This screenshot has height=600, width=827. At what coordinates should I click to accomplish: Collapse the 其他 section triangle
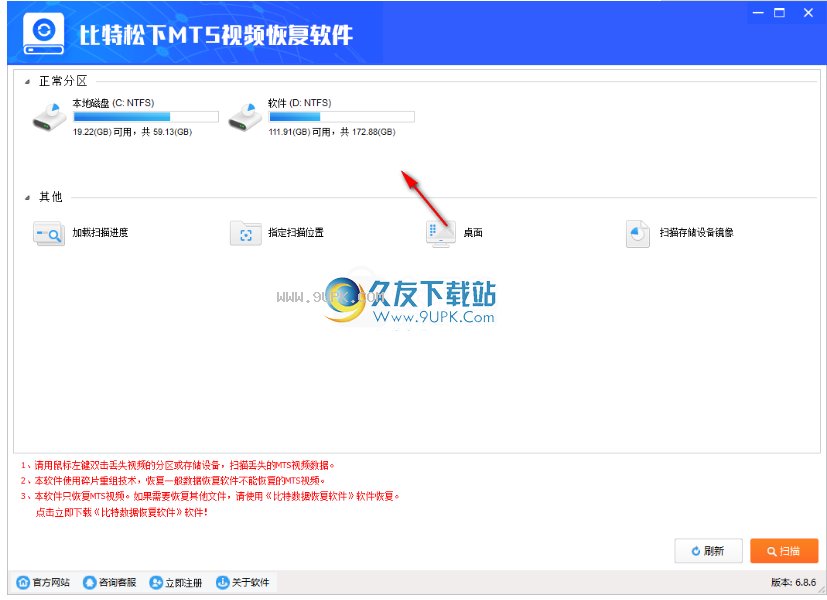[x=27, y=198]
